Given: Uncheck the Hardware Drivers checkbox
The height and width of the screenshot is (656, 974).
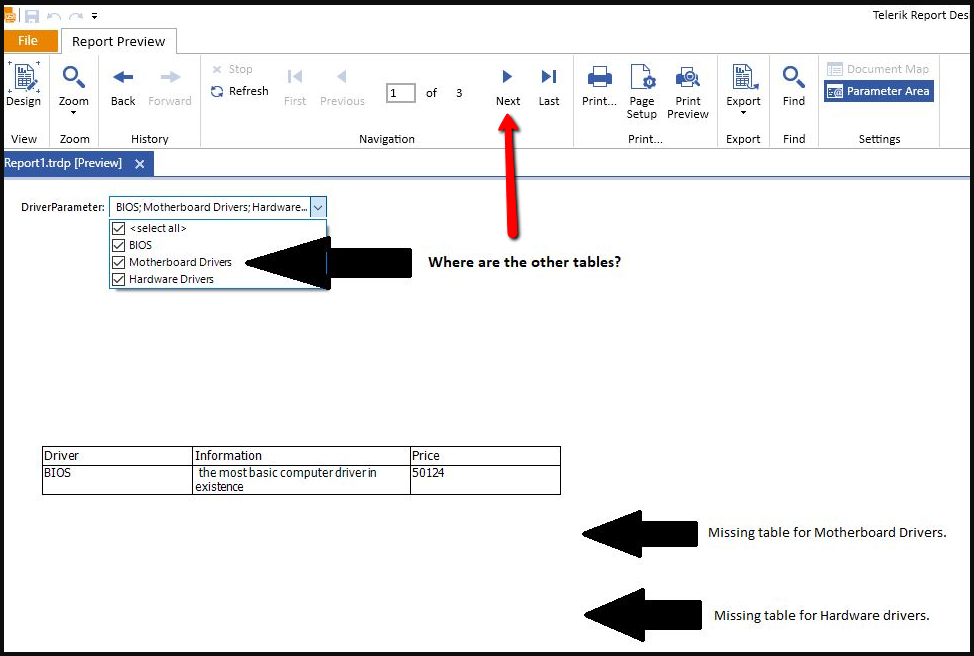Looking at the screenshot, I should pos(119,280).
